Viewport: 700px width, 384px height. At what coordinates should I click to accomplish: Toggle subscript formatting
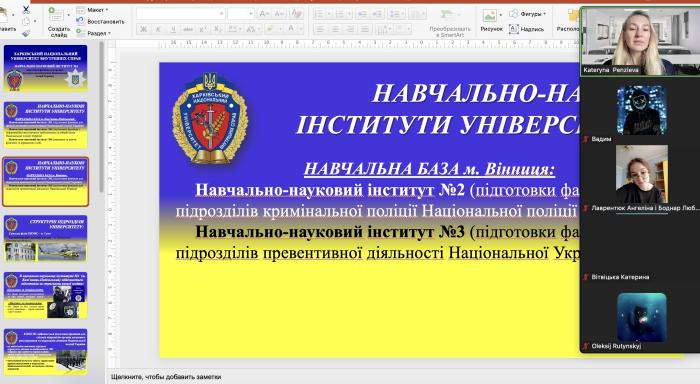pos(217,29)
